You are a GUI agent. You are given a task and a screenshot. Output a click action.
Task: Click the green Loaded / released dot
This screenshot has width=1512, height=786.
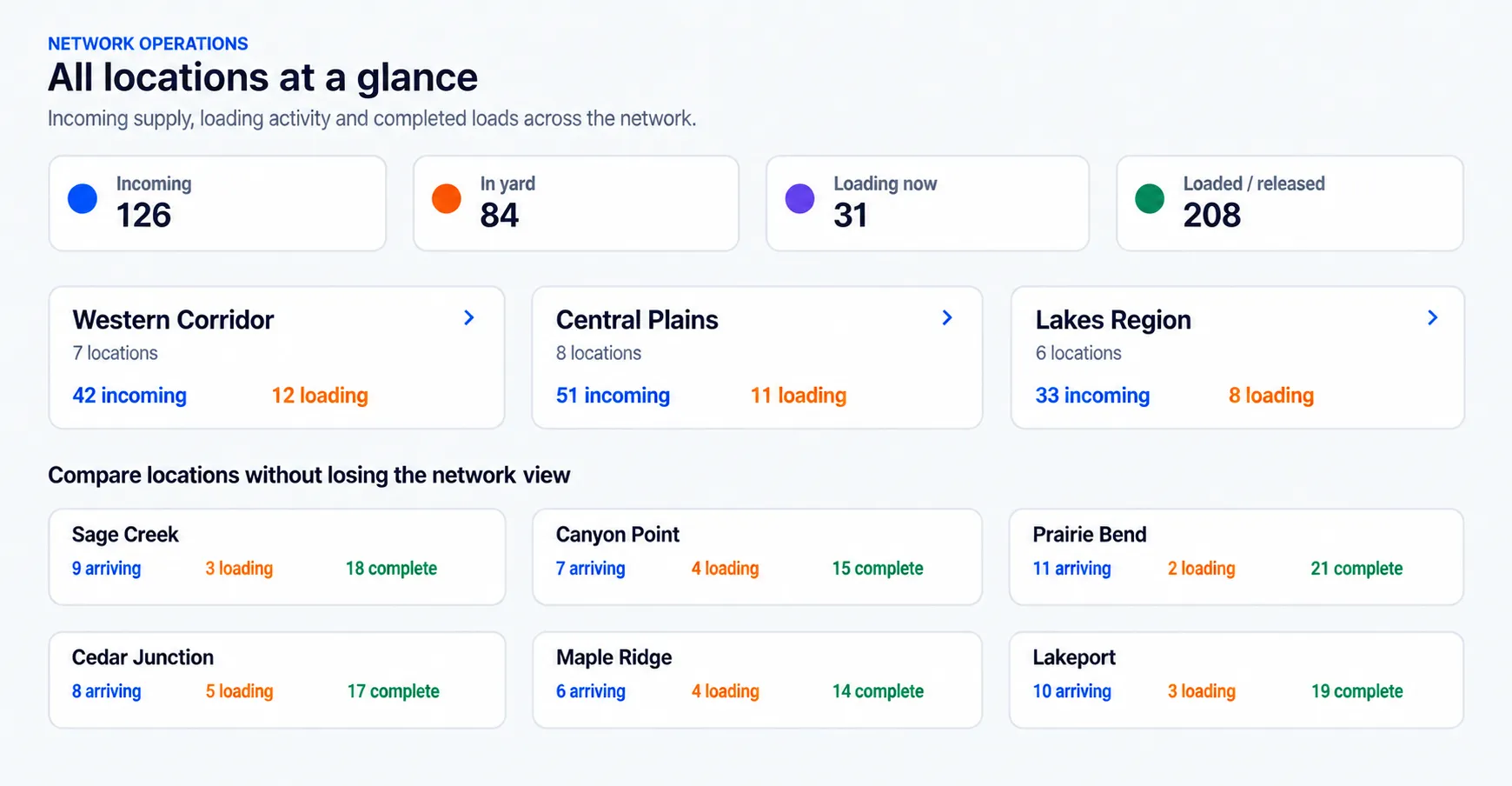1150,198
